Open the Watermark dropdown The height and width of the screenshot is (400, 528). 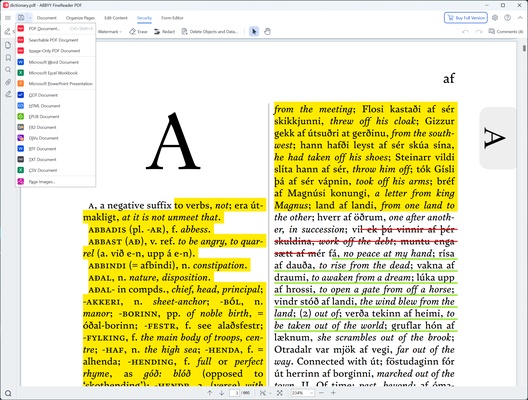(x=110, y=32)
